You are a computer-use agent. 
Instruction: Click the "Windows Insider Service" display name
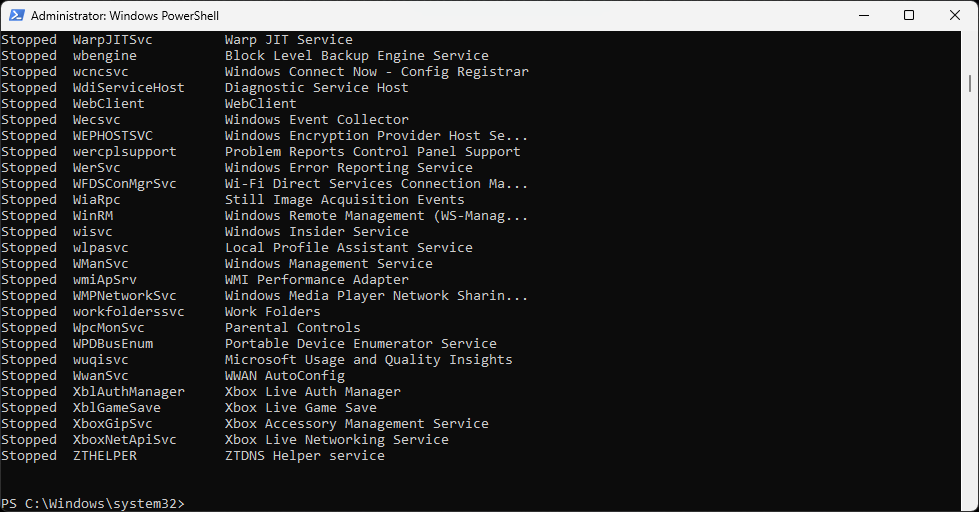316,232
